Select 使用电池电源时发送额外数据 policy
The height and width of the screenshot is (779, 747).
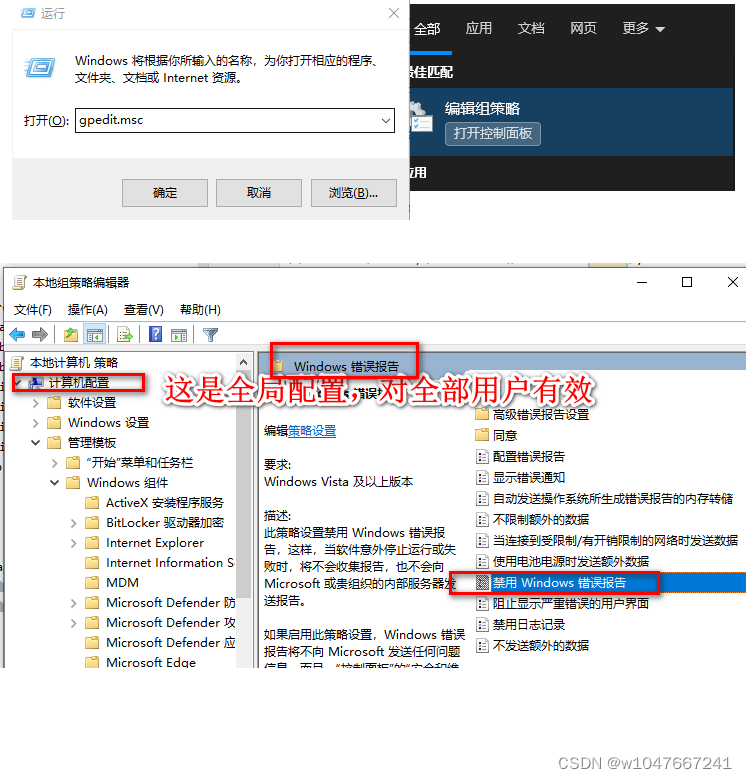(x=570, y=561)
